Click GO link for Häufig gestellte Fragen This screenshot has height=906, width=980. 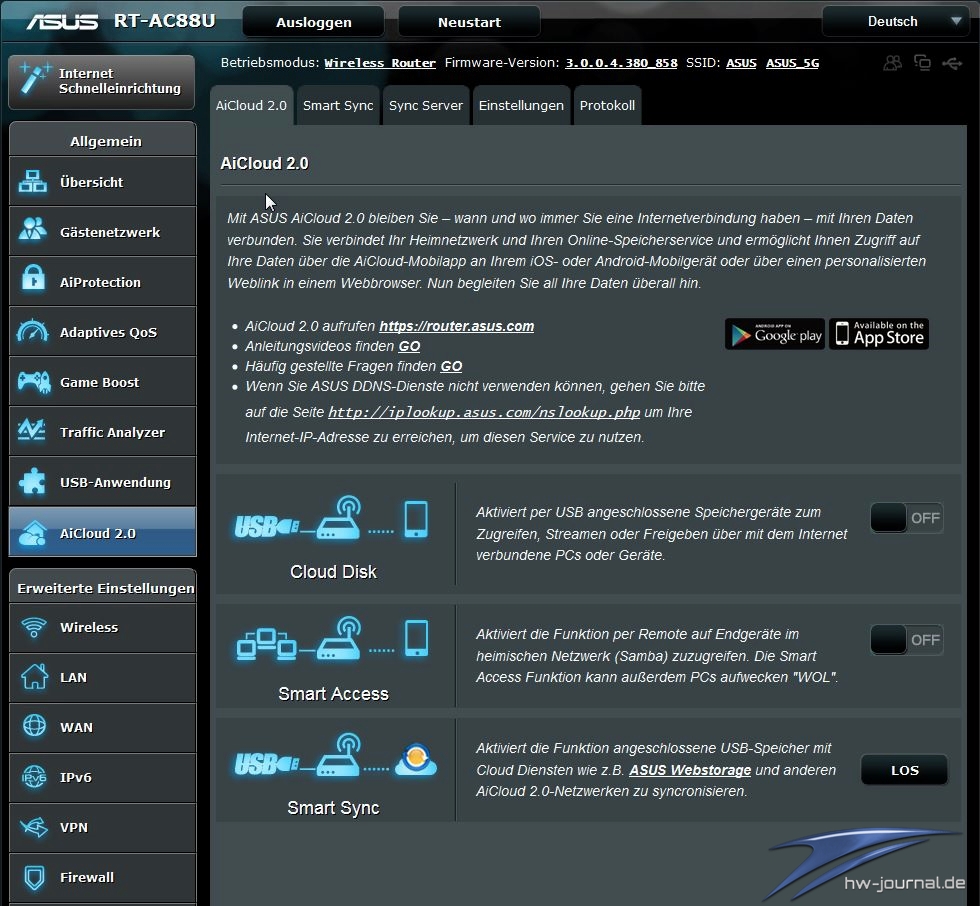coord(451,366)
